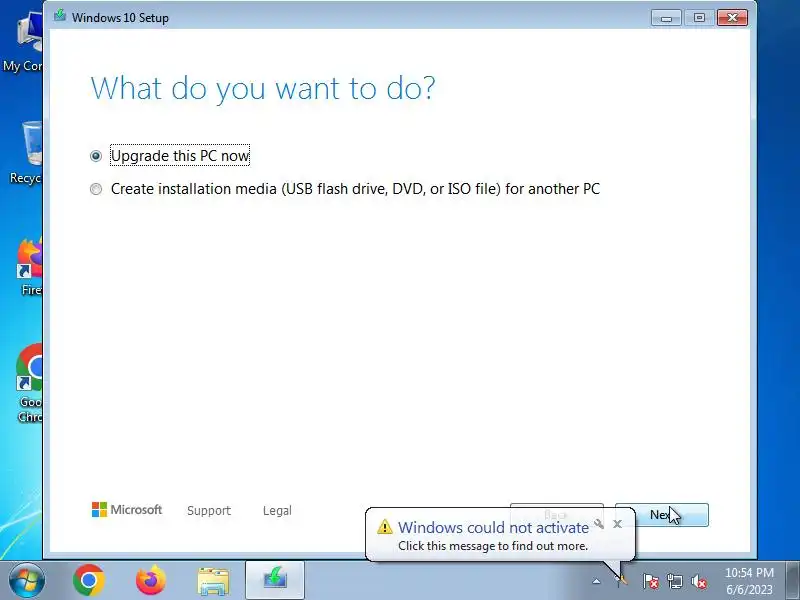This screenshot has width=800, height=600.
Task: Launch Firefox from the taskbar
Action: 151,580
